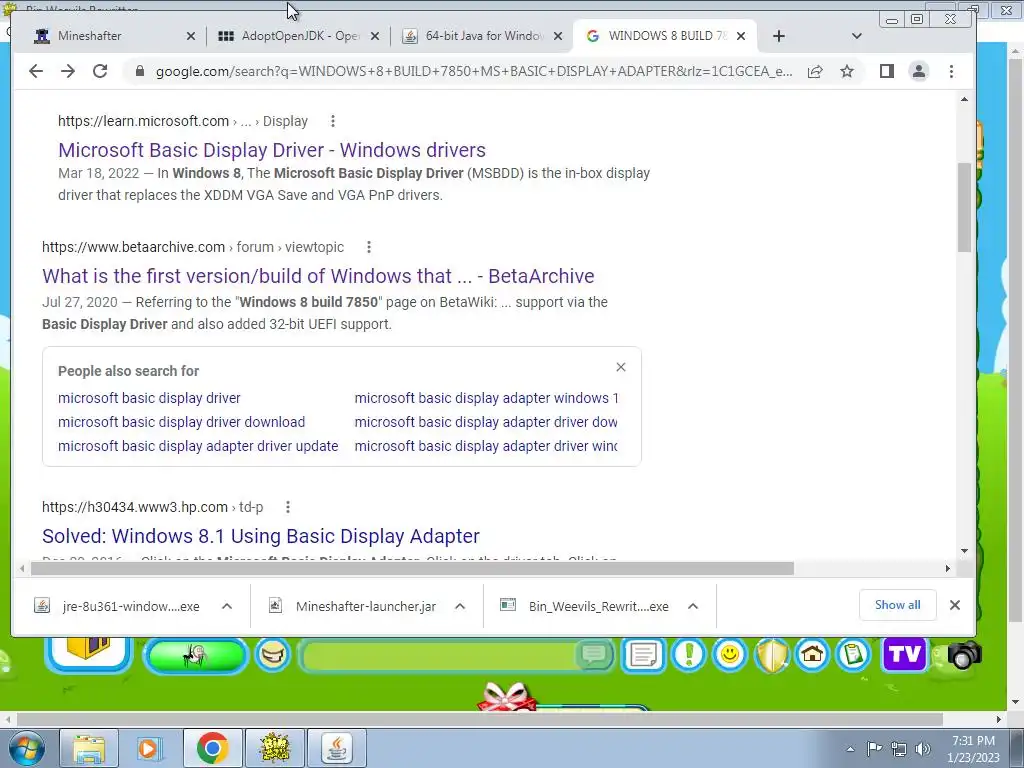Click the page vertical scrollbar thumb
The width and height of the screenshot is (1024, 768).
[965, 207]
